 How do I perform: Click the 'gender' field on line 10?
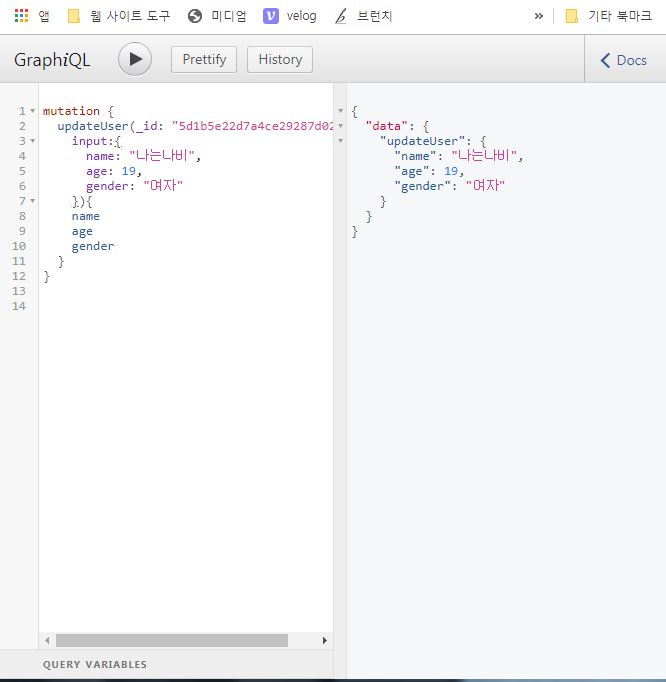pos(93,246)
